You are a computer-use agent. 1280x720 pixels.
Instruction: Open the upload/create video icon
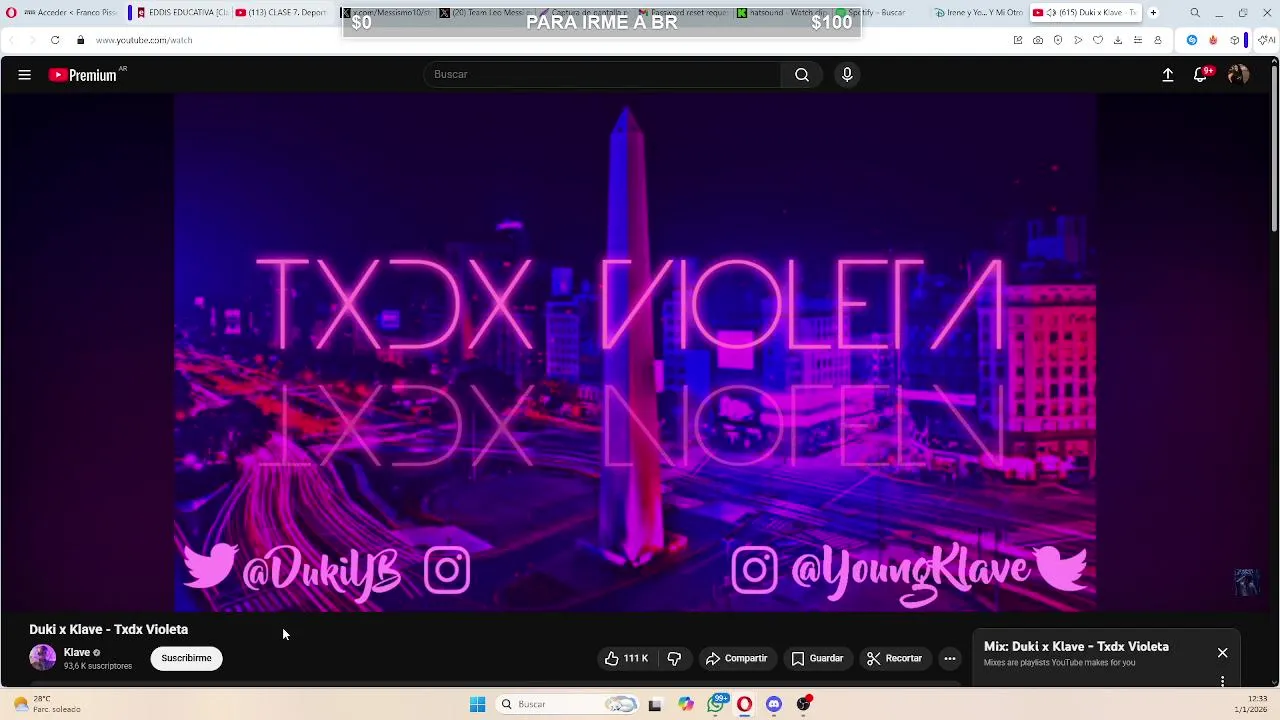[x=1167, y=75]
